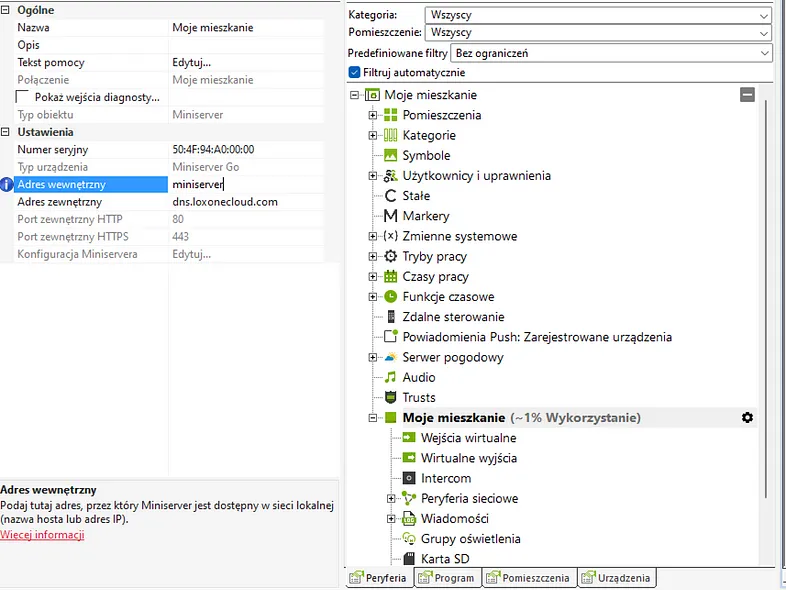Click the Peryferia sieciowe network icon
Viewport: 786px width, 590px height.
point(409,498)
